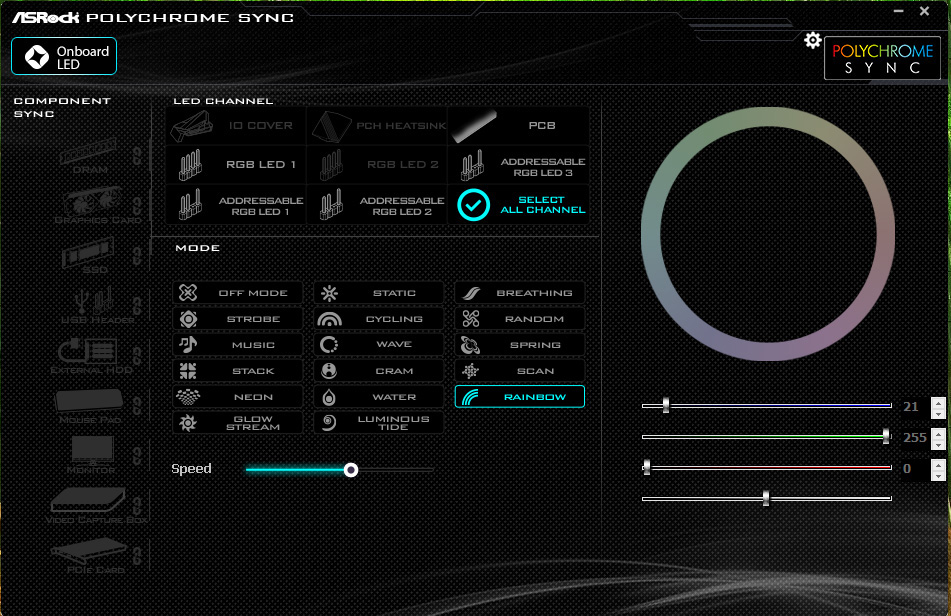Screen dimensions: 951x616
Task: Apply the Neon lighting mode
Action: (x=238, y=397)
